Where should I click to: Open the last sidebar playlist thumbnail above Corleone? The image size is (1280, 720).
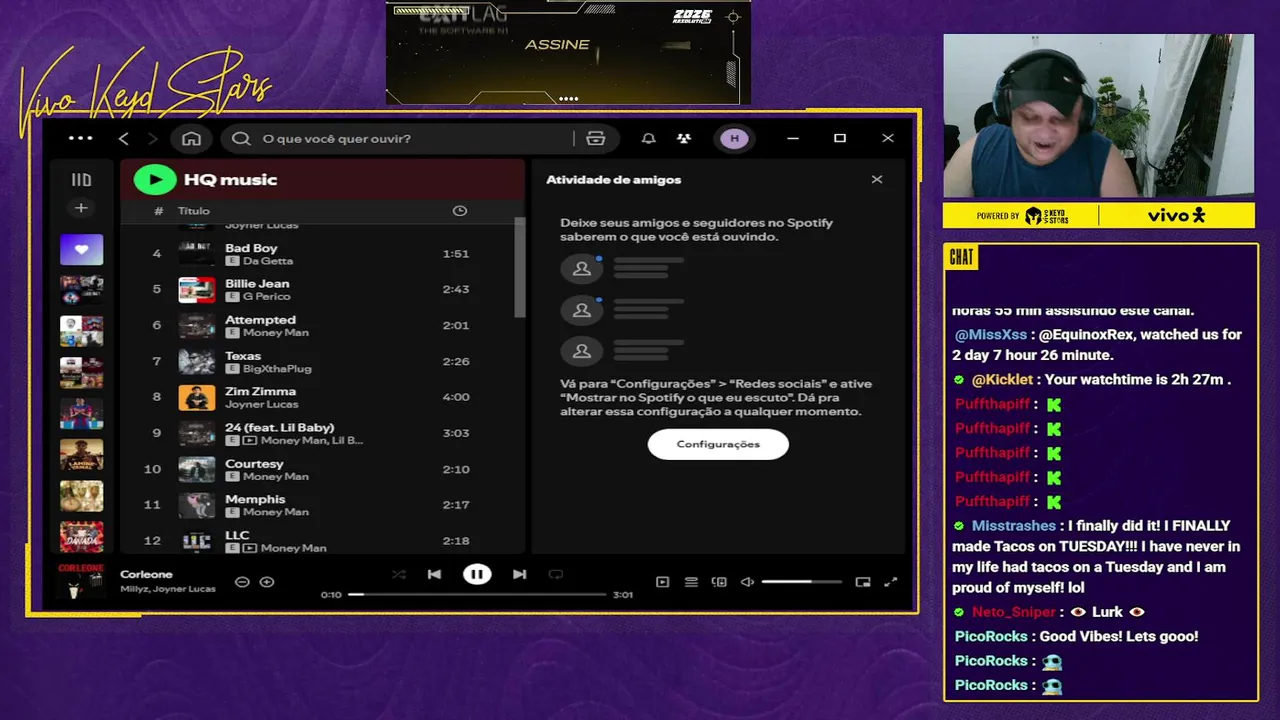point(81,536)
